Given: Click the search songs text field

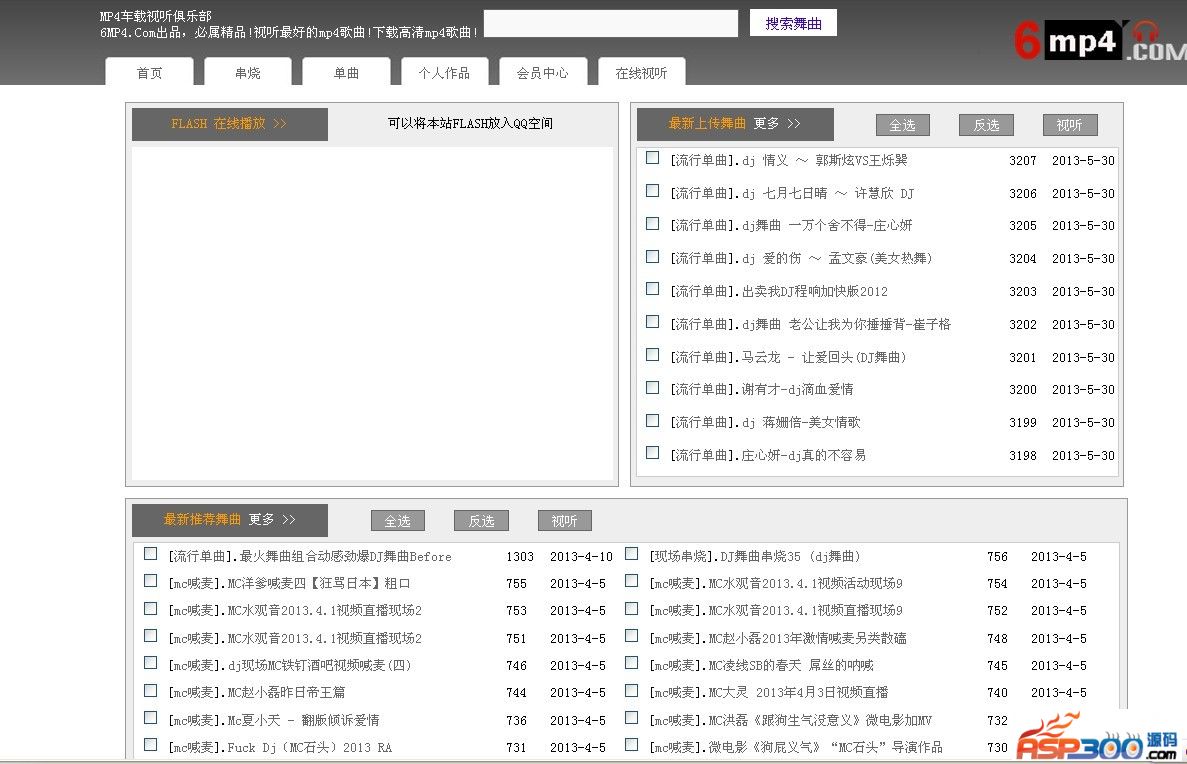Looking at the screenshot, I should coord(610,24).
